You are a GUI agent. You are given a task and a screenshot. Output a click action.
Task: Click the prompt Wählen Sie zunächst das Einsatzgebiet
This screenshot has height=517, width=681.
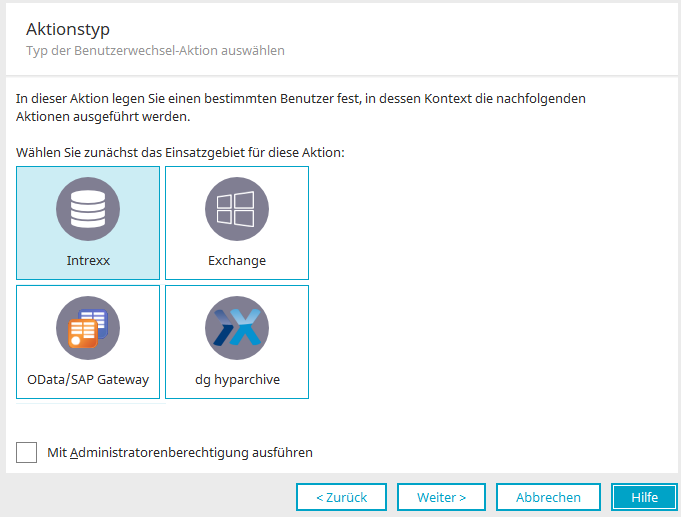(x=180, y=152)
